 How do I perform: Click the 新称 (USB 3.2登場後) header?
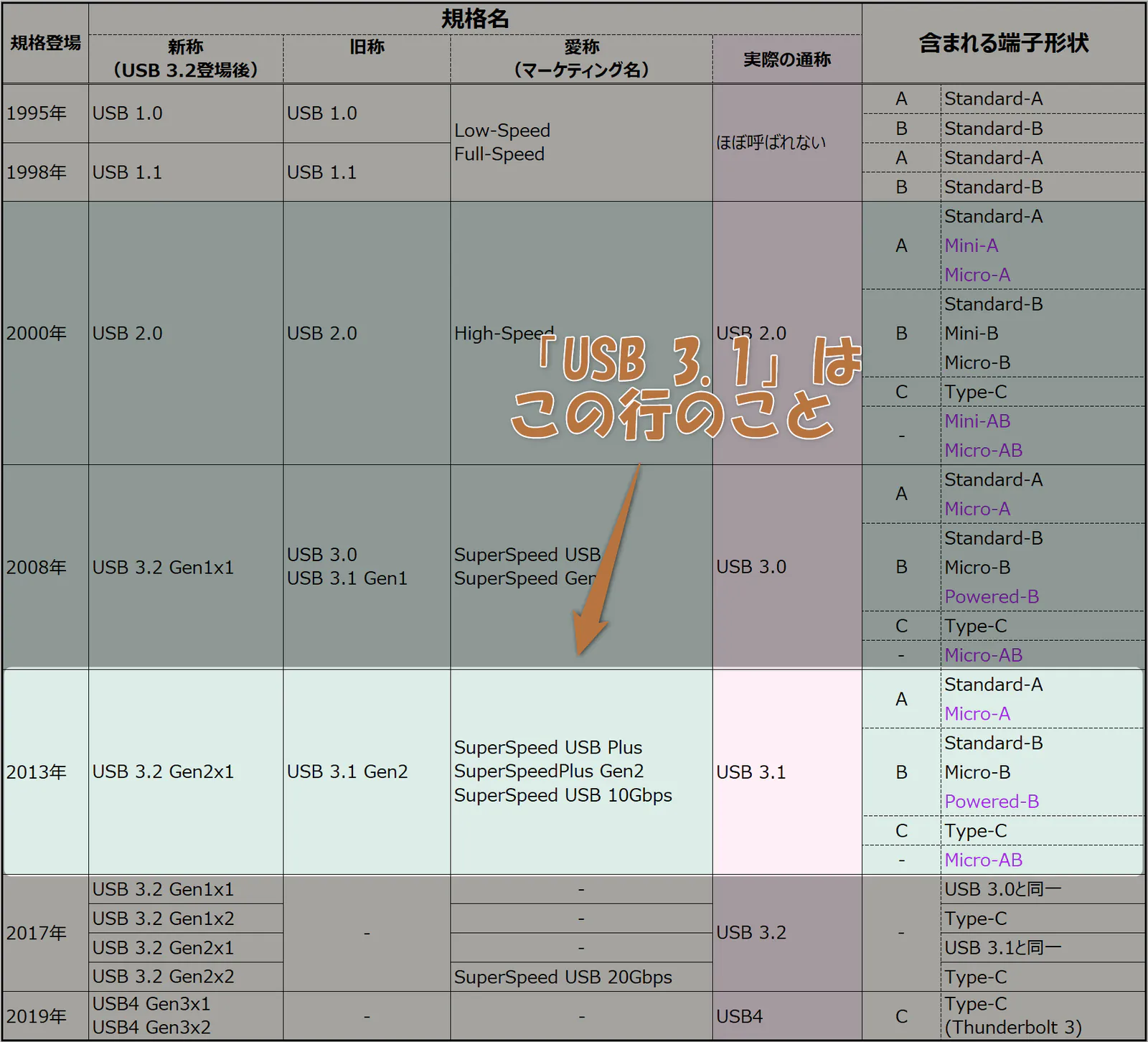point(186,59)
